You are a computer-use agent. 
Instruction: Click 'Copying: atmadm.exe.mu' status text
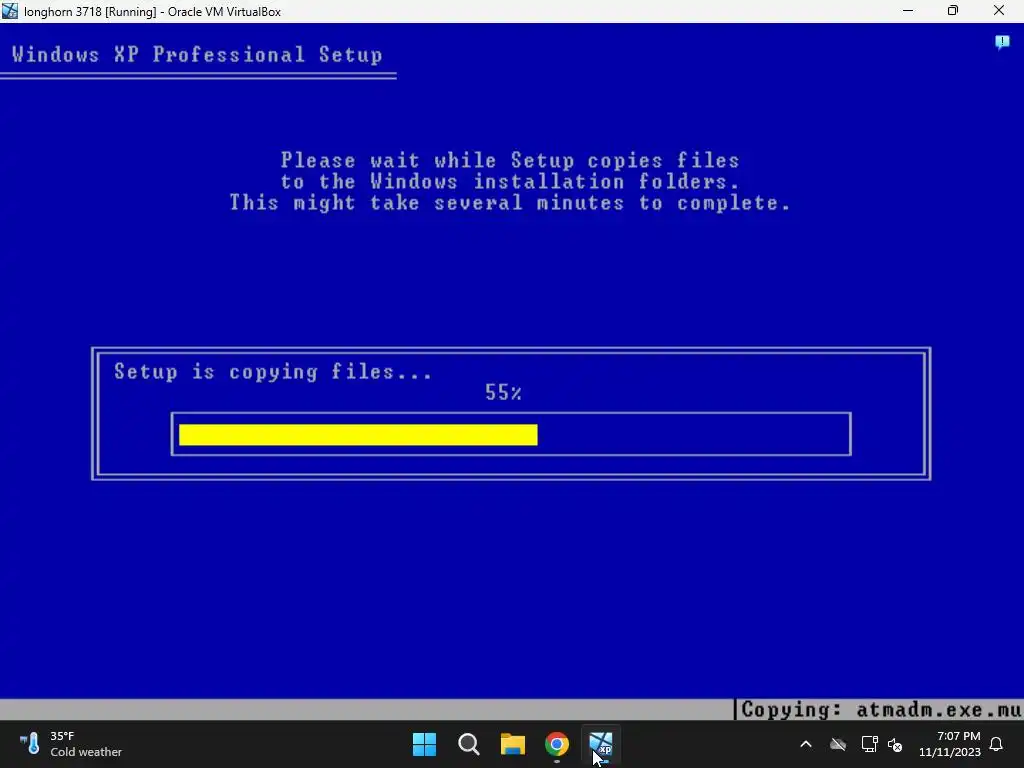pos(881,710)
